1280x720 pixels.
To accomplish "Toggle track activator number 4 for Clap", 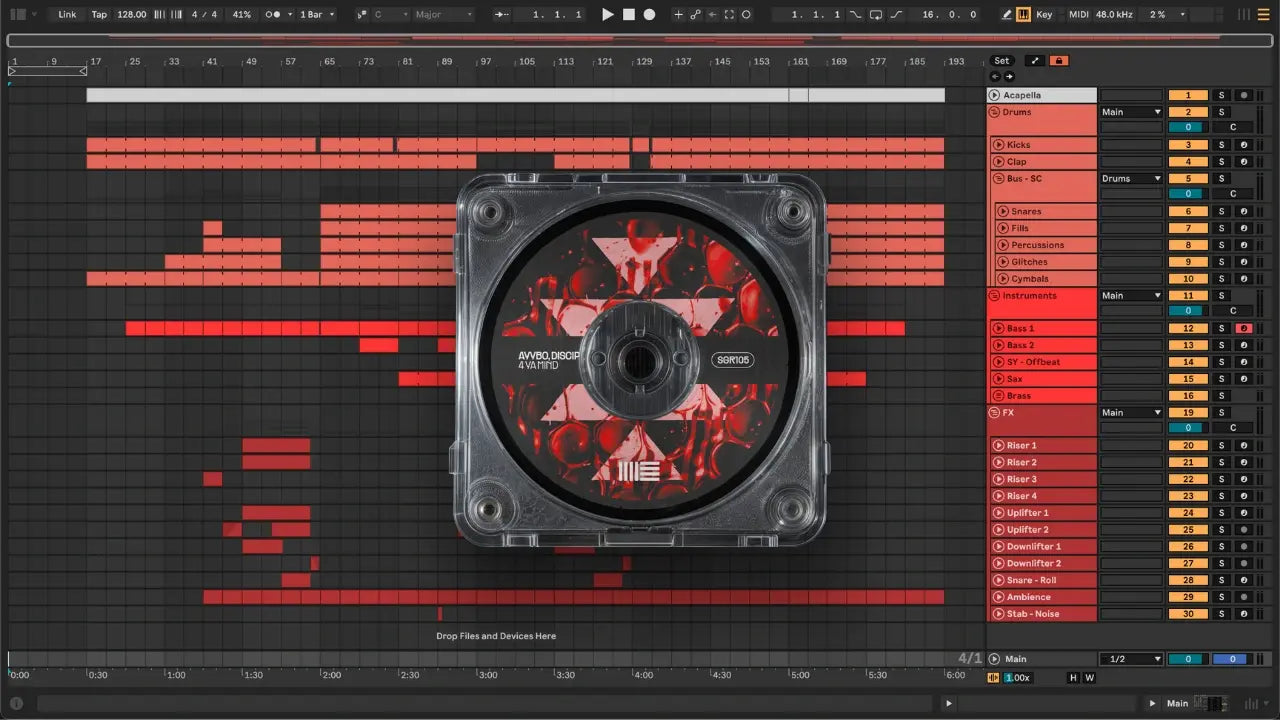I will pyautogui.click(x=1188, y=162).
